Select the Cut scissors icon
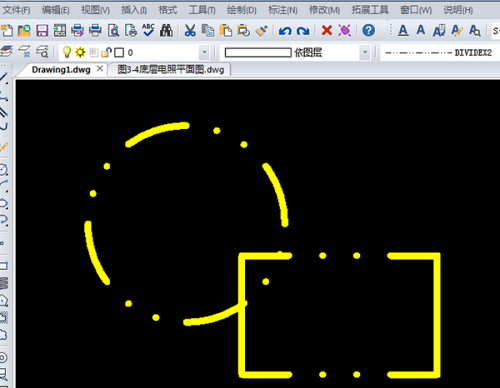Screen dimensions: 500x388 pos(190,31)
